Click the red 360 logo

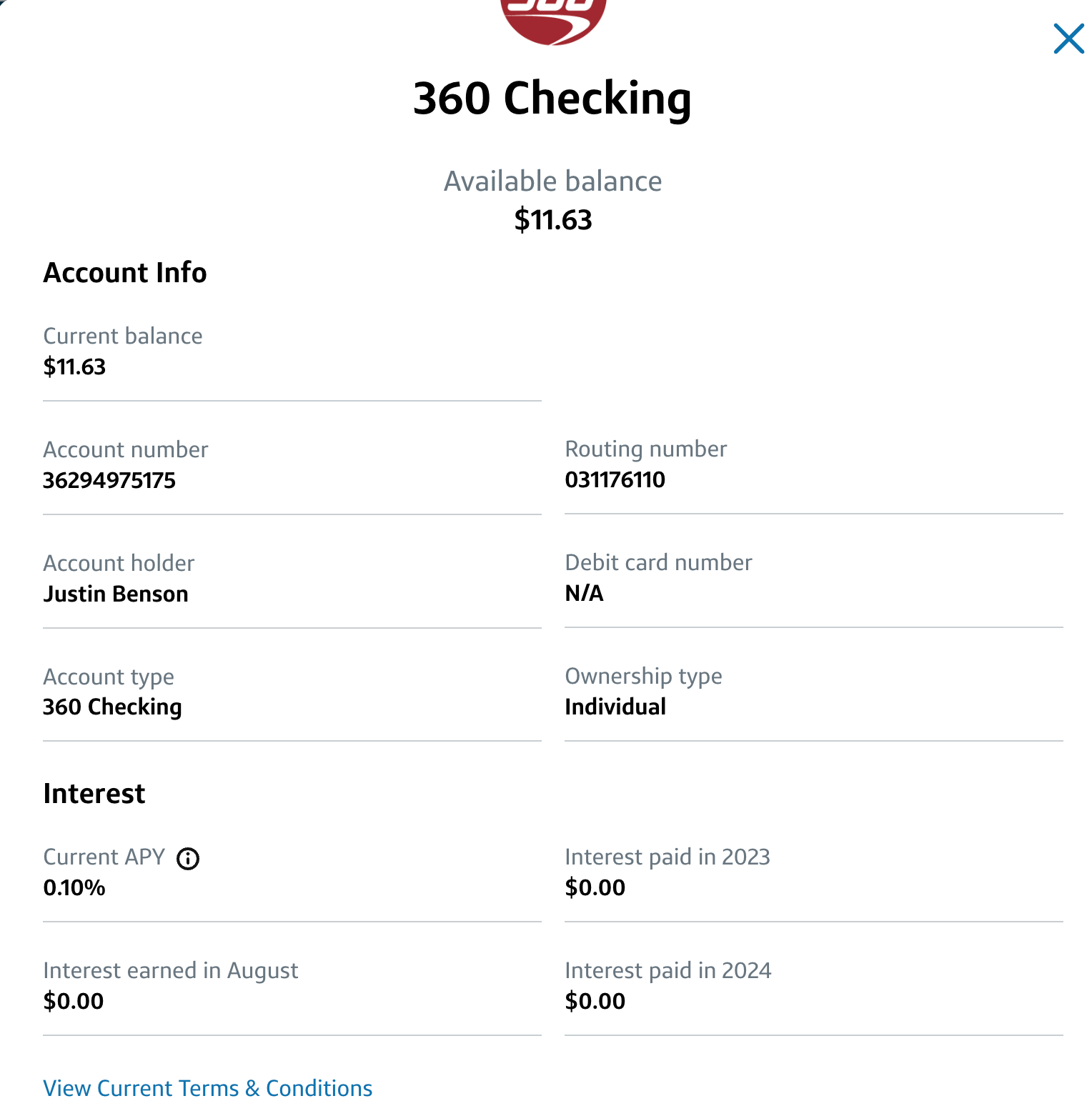click(553, 18)
